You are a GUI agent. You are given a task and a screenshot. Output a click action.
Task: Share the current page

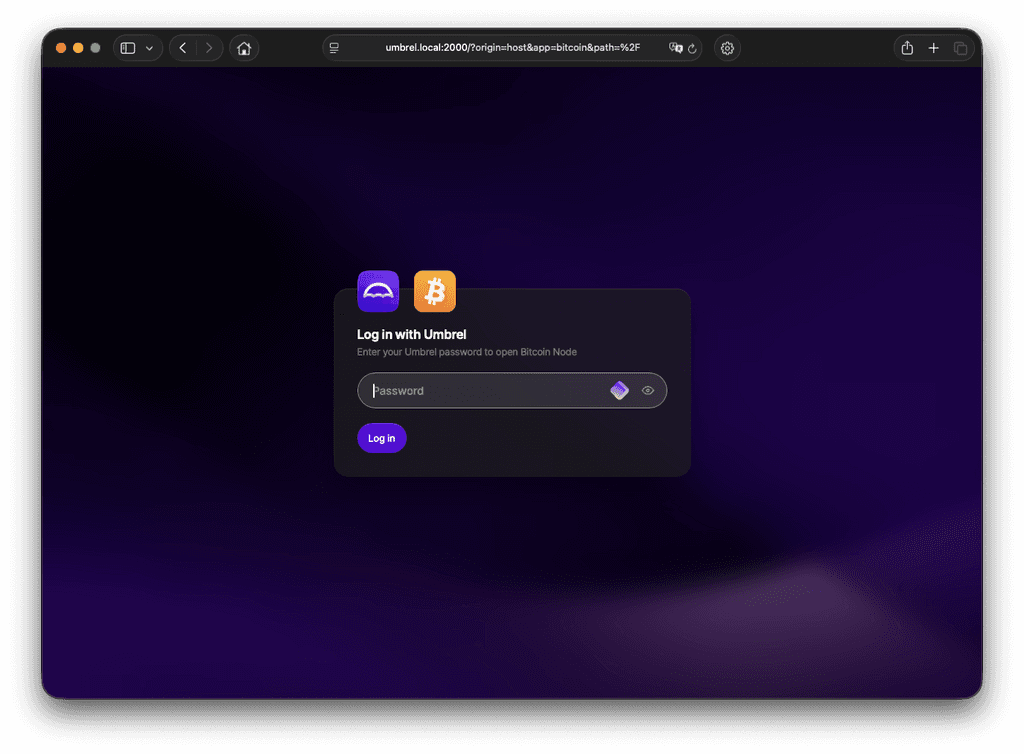[x=906, y=47]
